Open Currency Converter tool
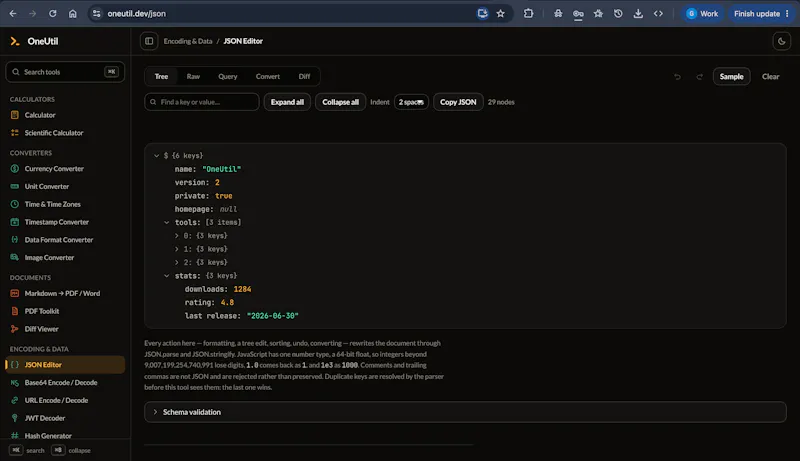The width and height of the screenshot is (800, 461). click(x=65, y=169)
